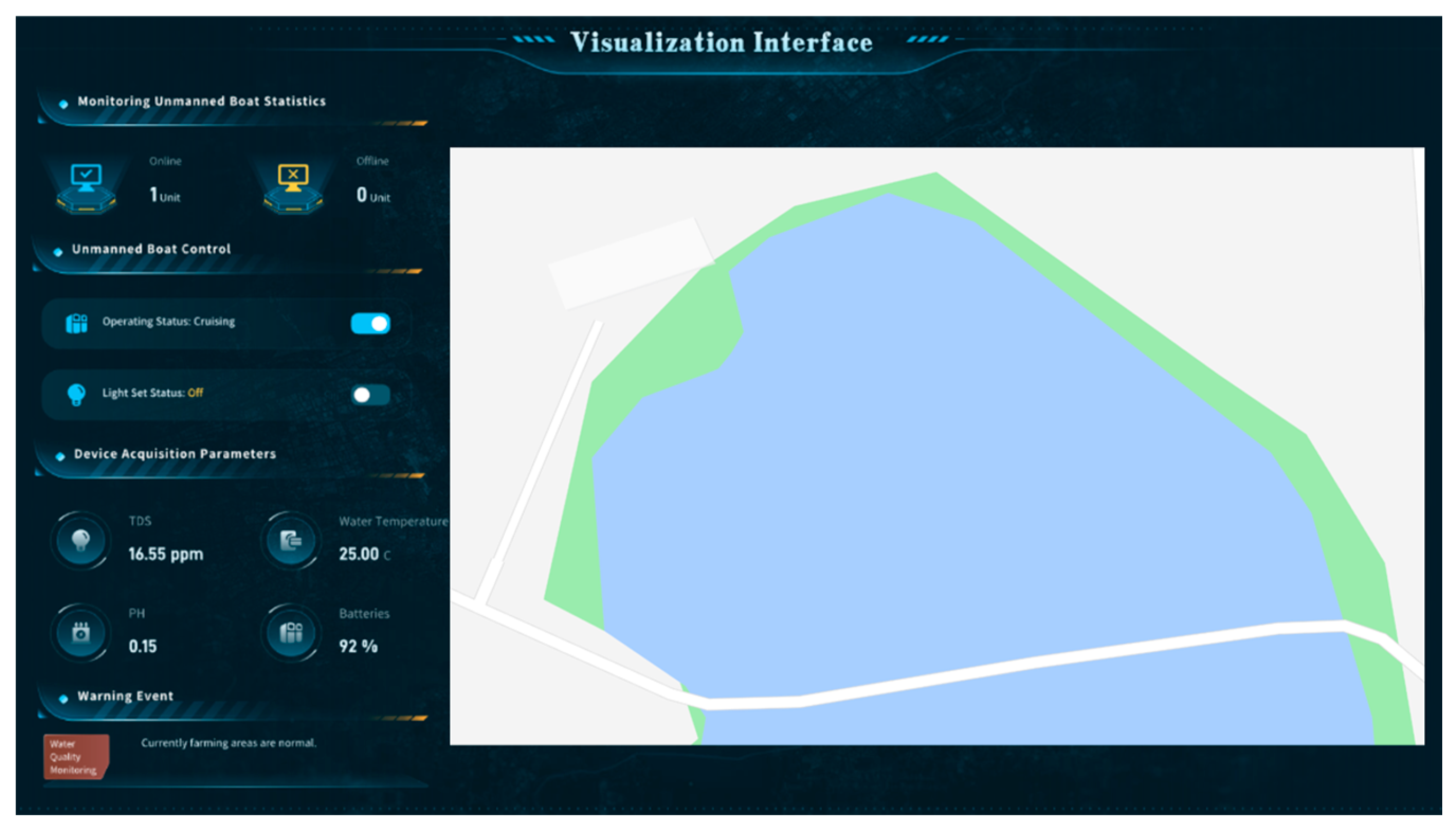Click the 92 % battery value
This screenshot has height=830, width=1456.
coord(358,646)
